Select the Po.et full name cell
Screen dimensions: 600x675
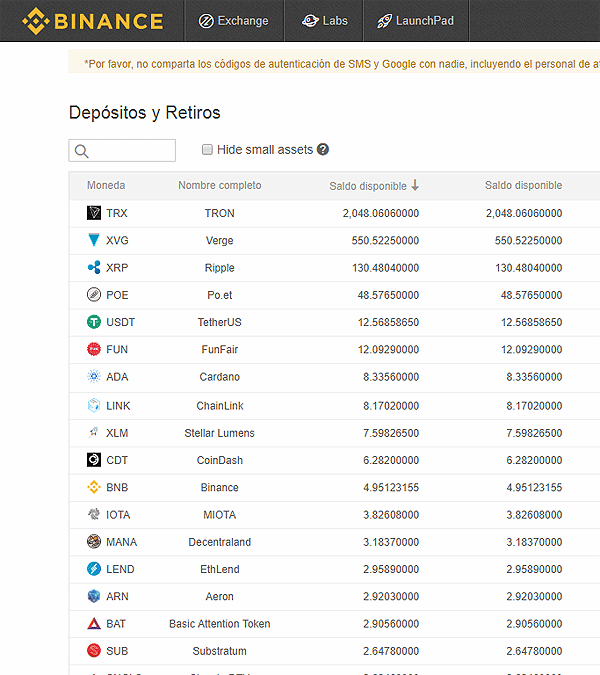(x=220, y=295)
